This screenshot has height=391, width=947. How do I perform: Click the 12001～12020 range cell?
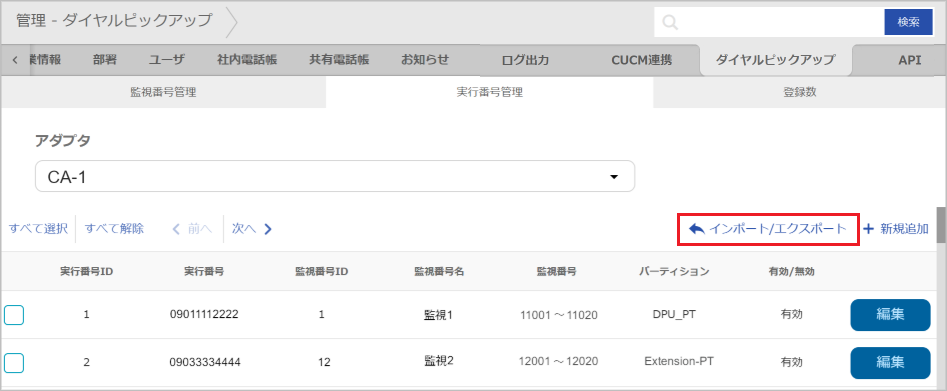559,362
